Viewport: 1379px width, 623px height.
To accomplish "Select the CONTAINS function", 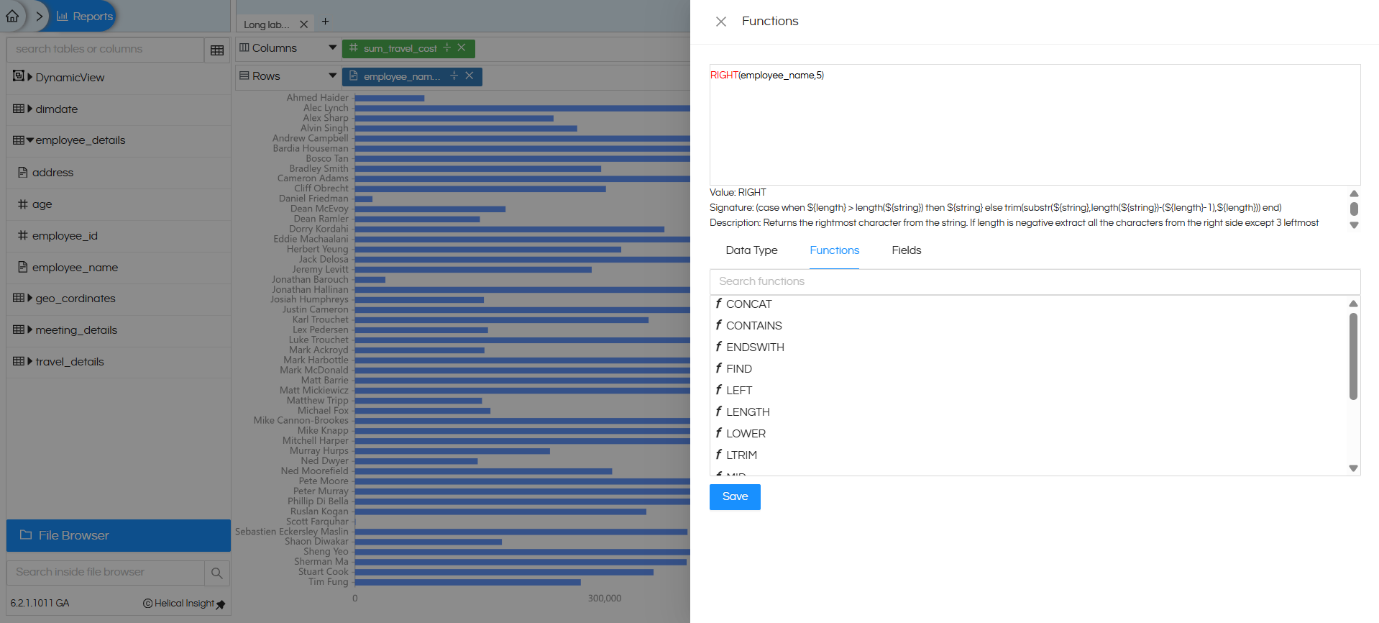I will click(x=754, y=326).
